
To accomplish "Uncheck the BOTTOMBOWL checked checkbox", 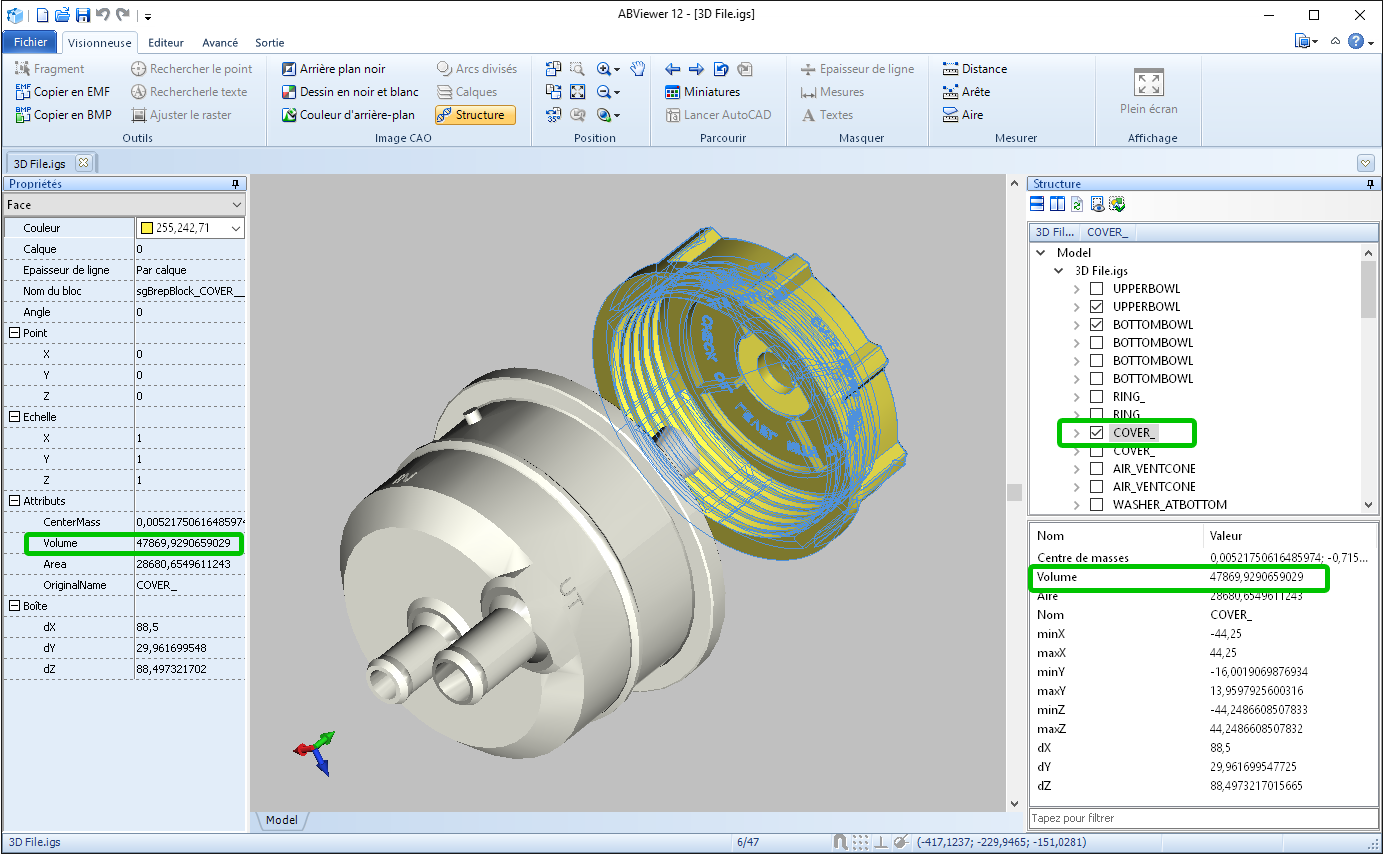I will point(1097,325).
